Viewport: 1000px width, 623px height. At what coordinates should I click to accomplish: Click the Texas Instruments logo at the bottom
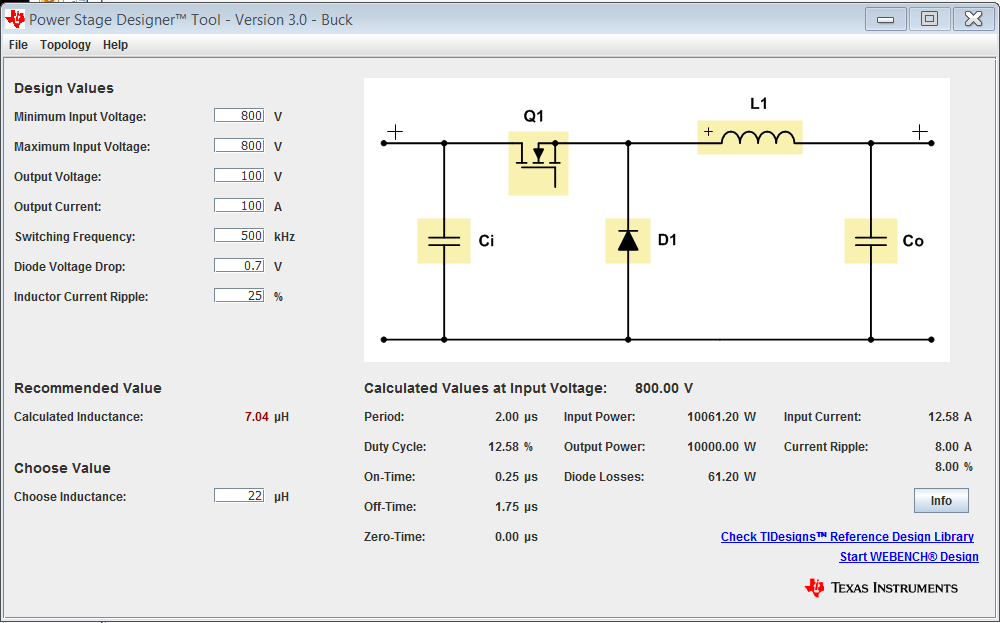coord(881,587)
